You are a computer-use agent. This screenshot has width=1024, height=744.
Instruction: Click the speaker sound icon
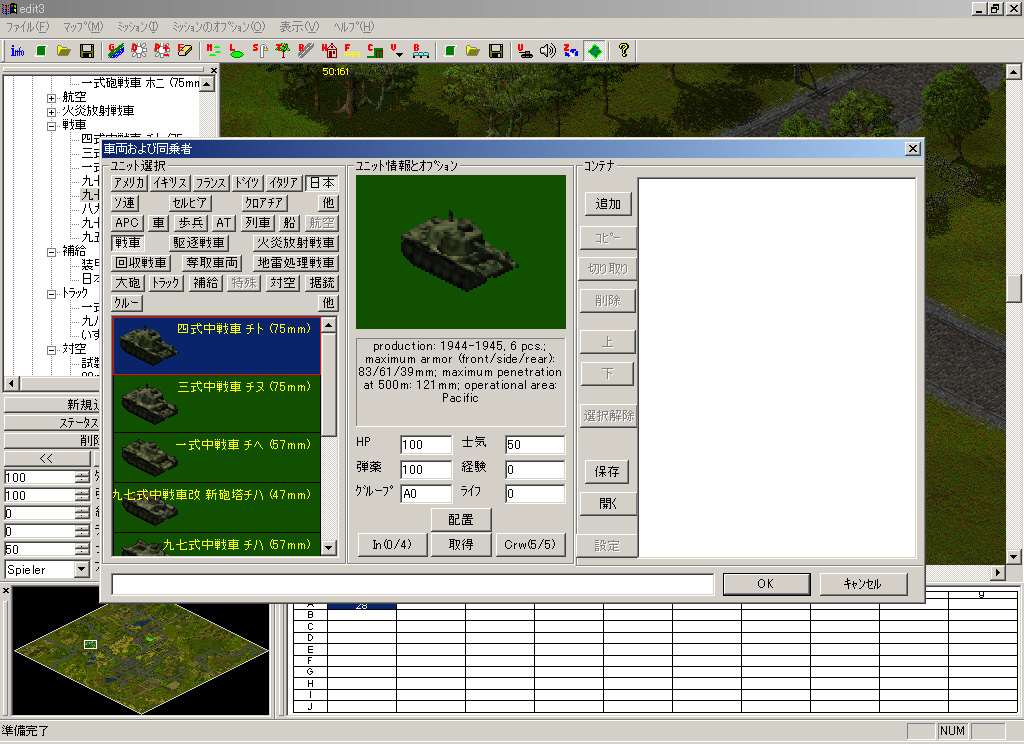click(x=547, y=51)
